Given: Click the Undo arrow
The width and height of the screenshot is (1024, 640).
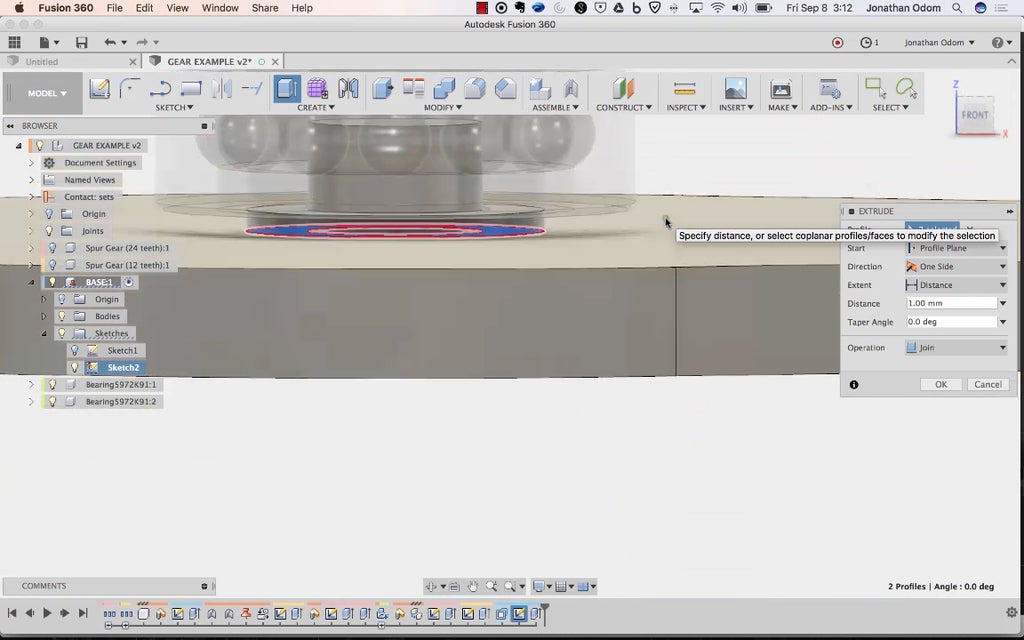Looking at the screenshot, I should pyautogui.click(x=110, y=42).
